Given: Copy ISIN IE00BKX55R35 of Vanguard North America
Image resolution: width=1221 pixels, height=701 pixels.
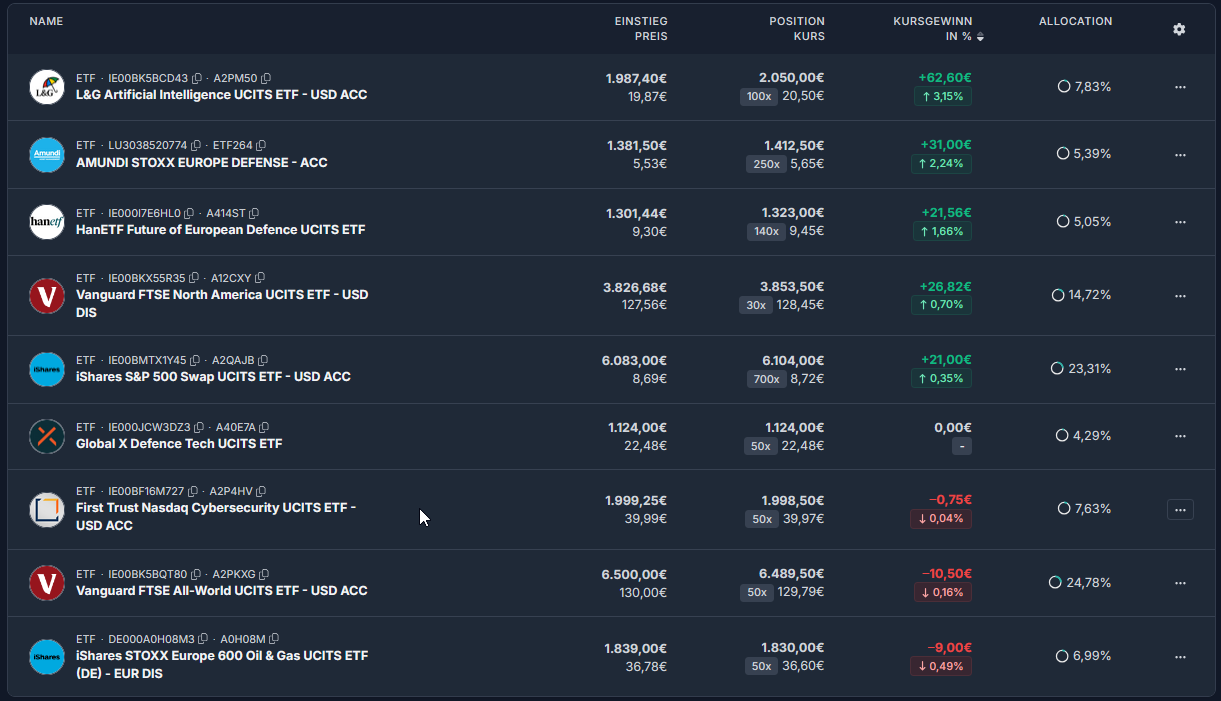Looking at the screenshot, I should click(x=194, y=278).
